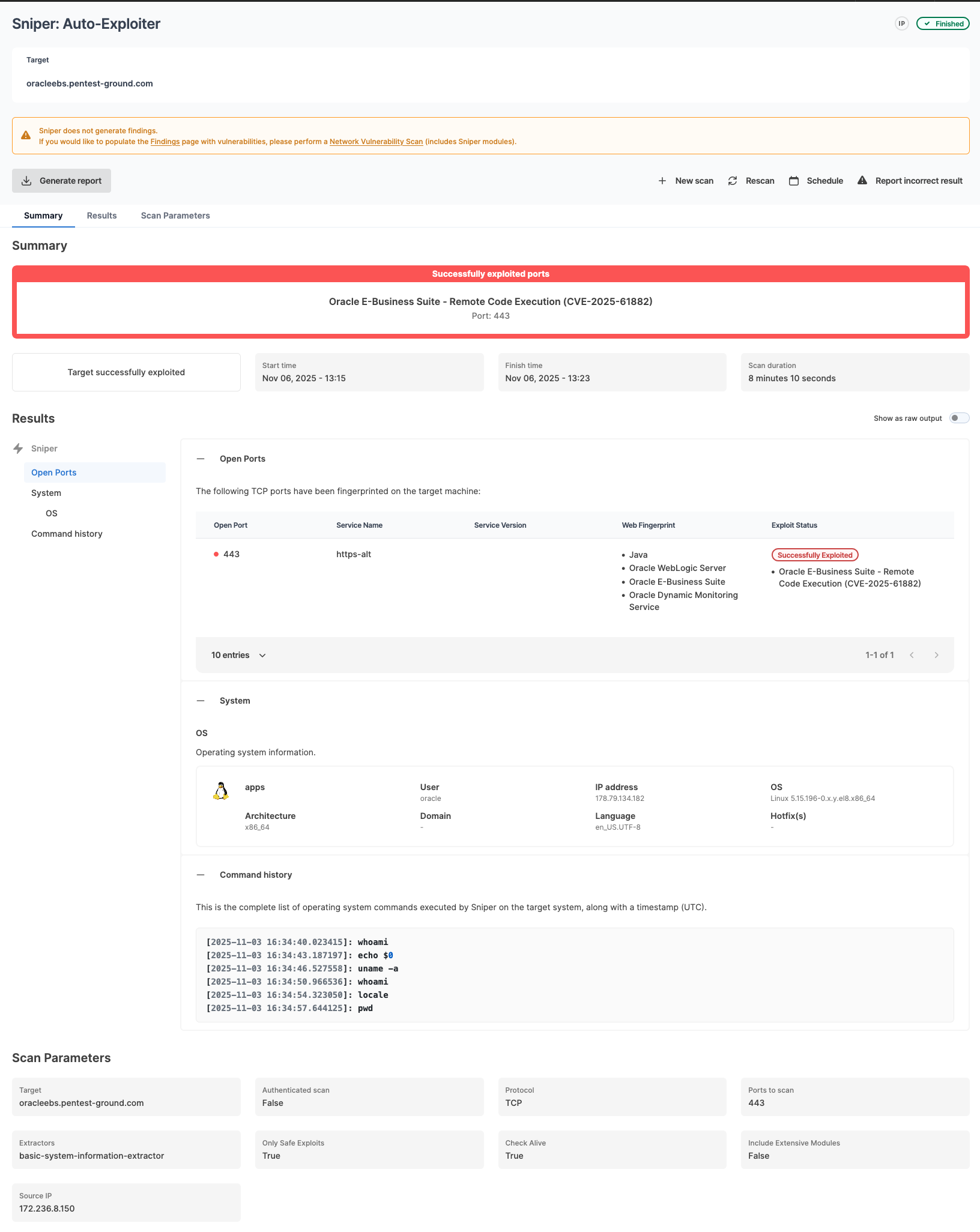Select Command history in the sidebar

[x=67, y=534]
